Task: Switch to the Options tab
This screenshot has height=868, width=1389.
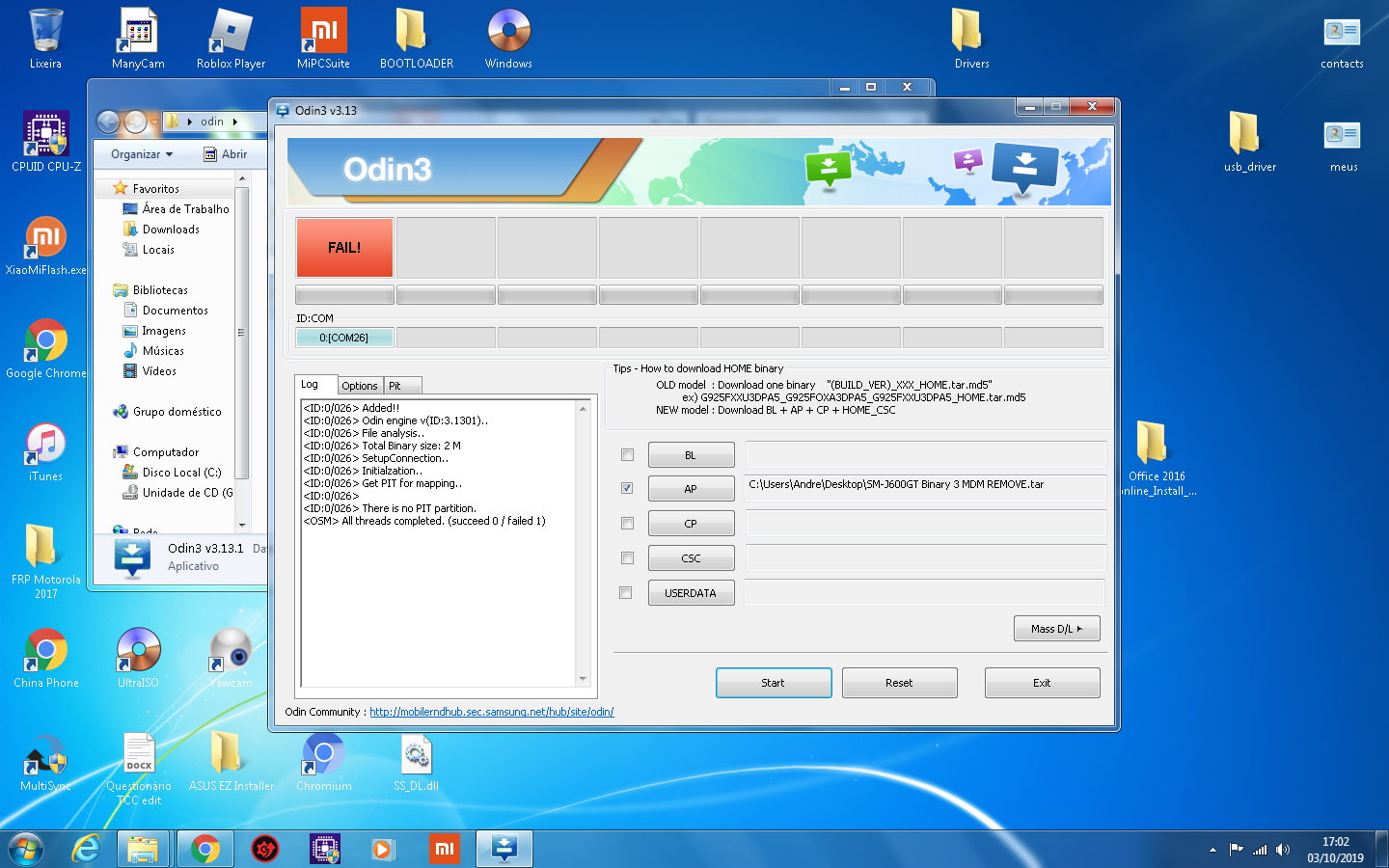Action: pyautogui.click(x=360, y=386)
